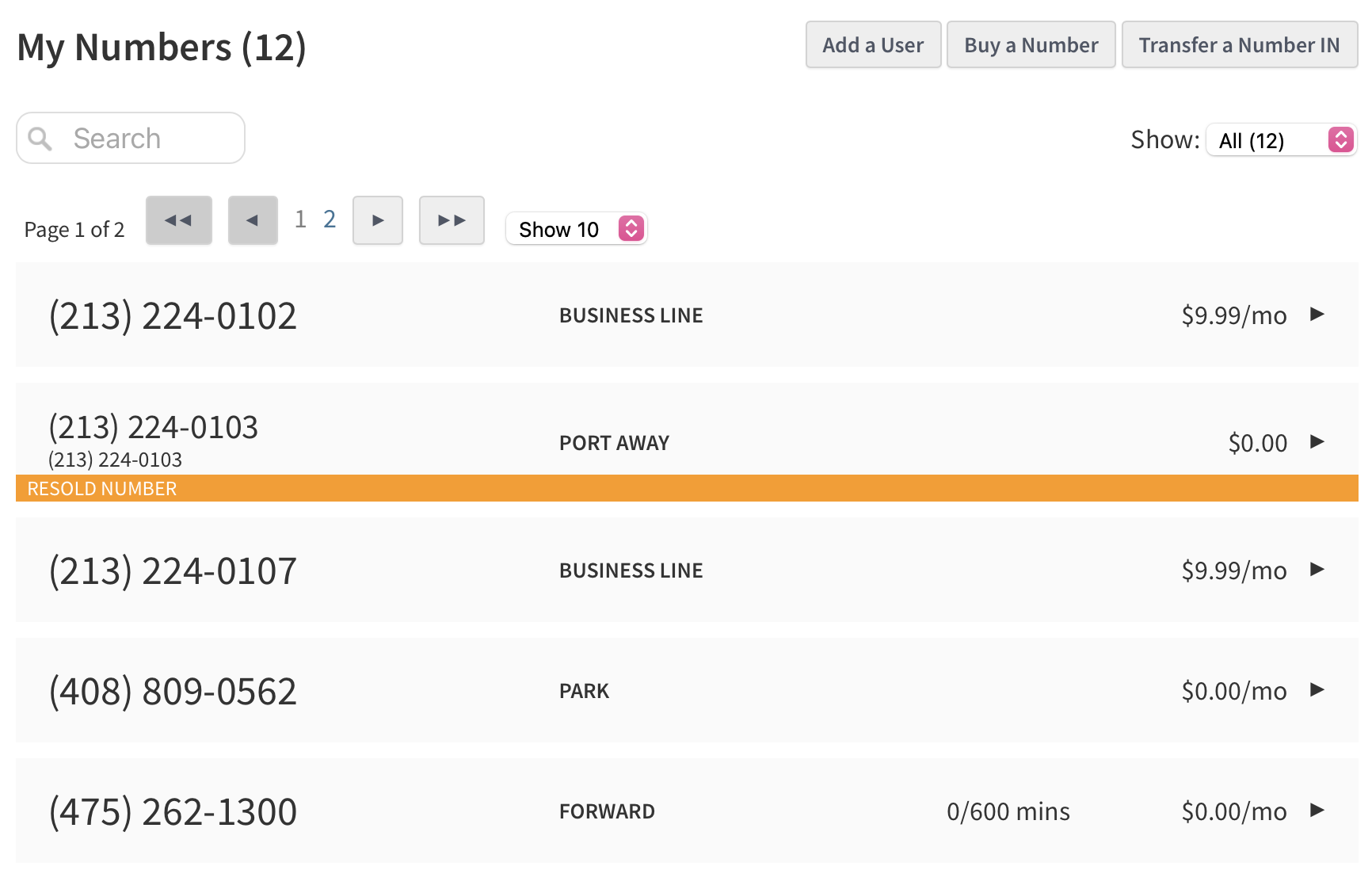
Task: Focus the Search input field
Action: [x=151, y=139]
